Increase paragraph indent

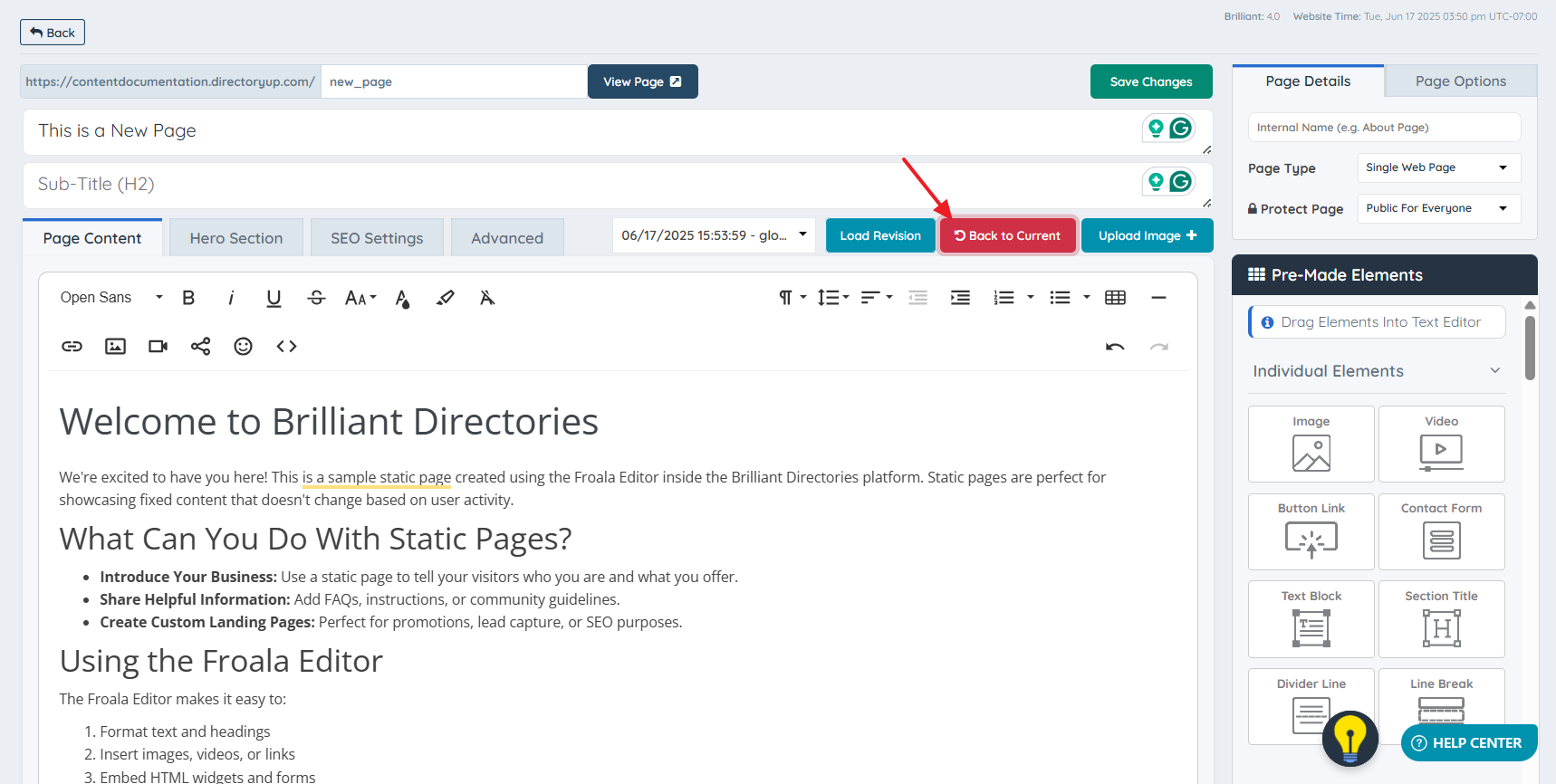(960, 298)
